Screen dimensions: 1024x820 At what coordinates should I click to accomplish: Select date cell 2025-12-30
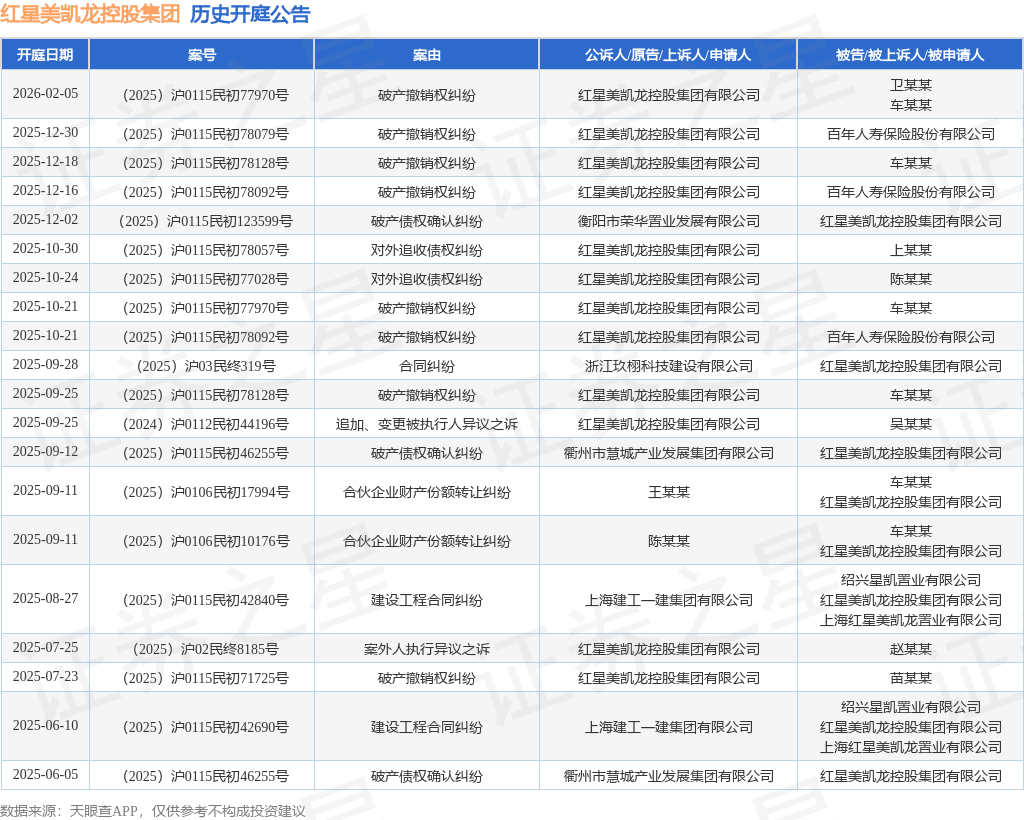[45, 133]
